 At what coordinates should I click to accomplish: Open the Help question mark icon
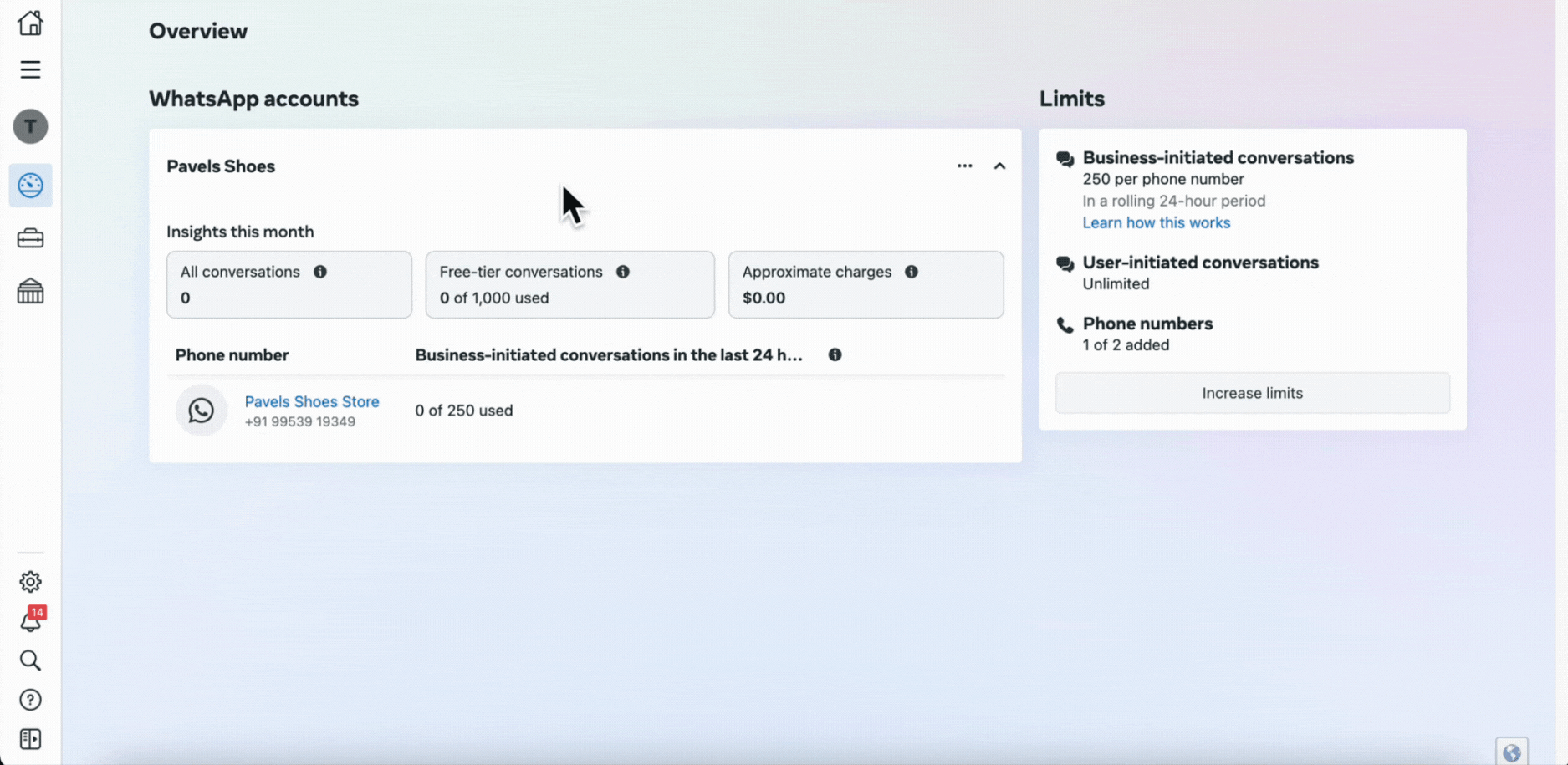pos(30,700)
